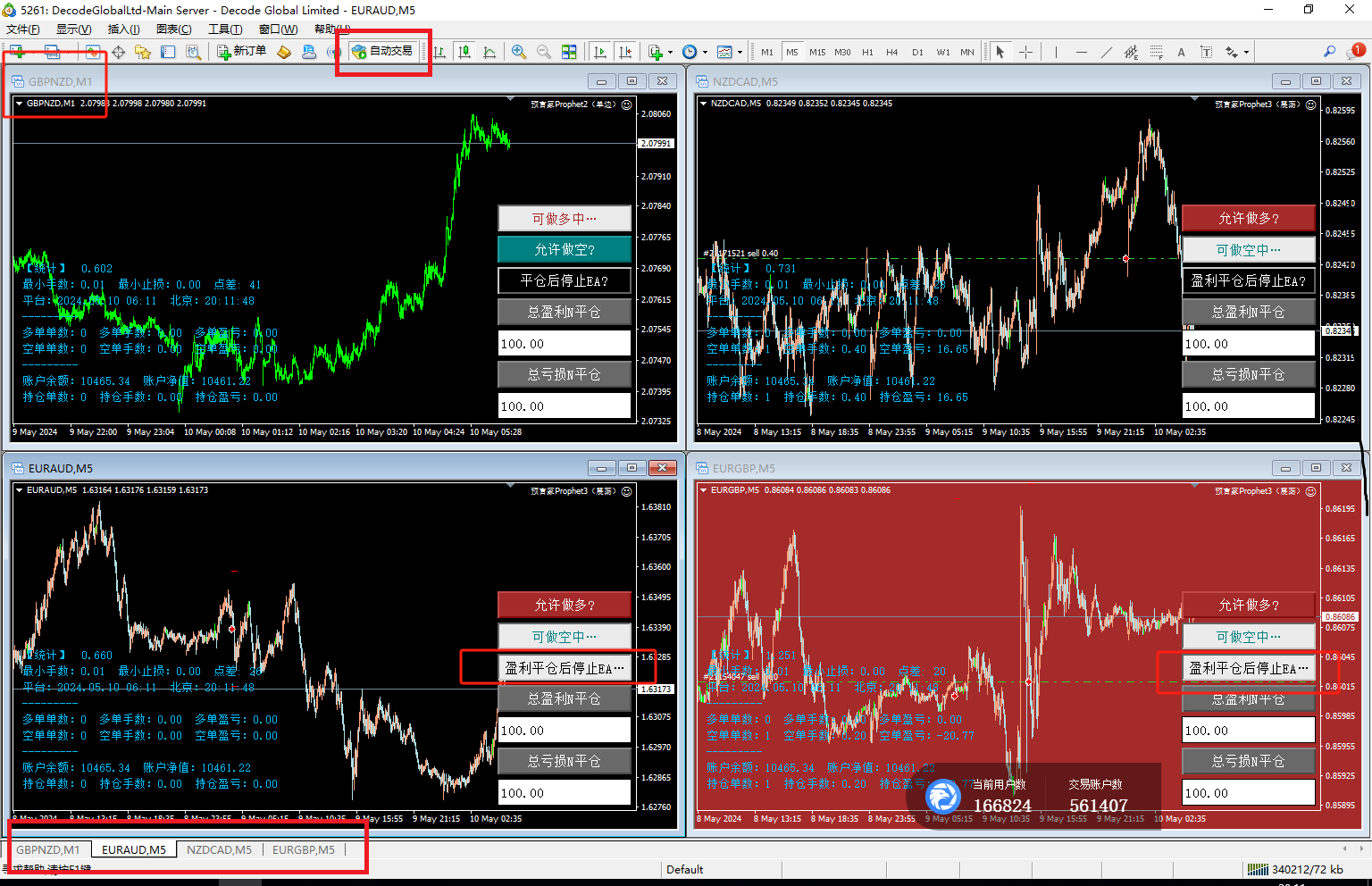This screenshot has height=886, width=1372.
Task: Switch to the NZDCAD,M5 chart tab
Action: (219, 849)
